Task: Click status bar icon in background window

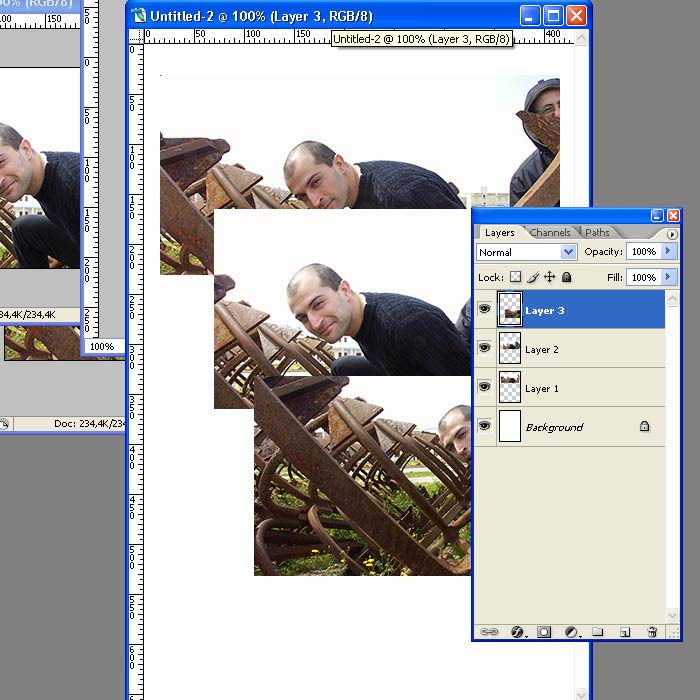Action: coord(4,424)
